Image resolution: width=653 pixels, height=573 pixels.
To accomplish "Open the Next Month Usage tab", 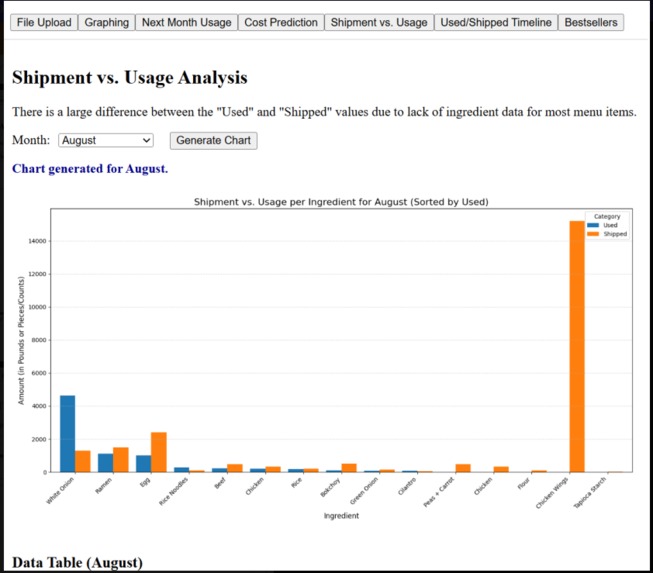I will 187,22.
